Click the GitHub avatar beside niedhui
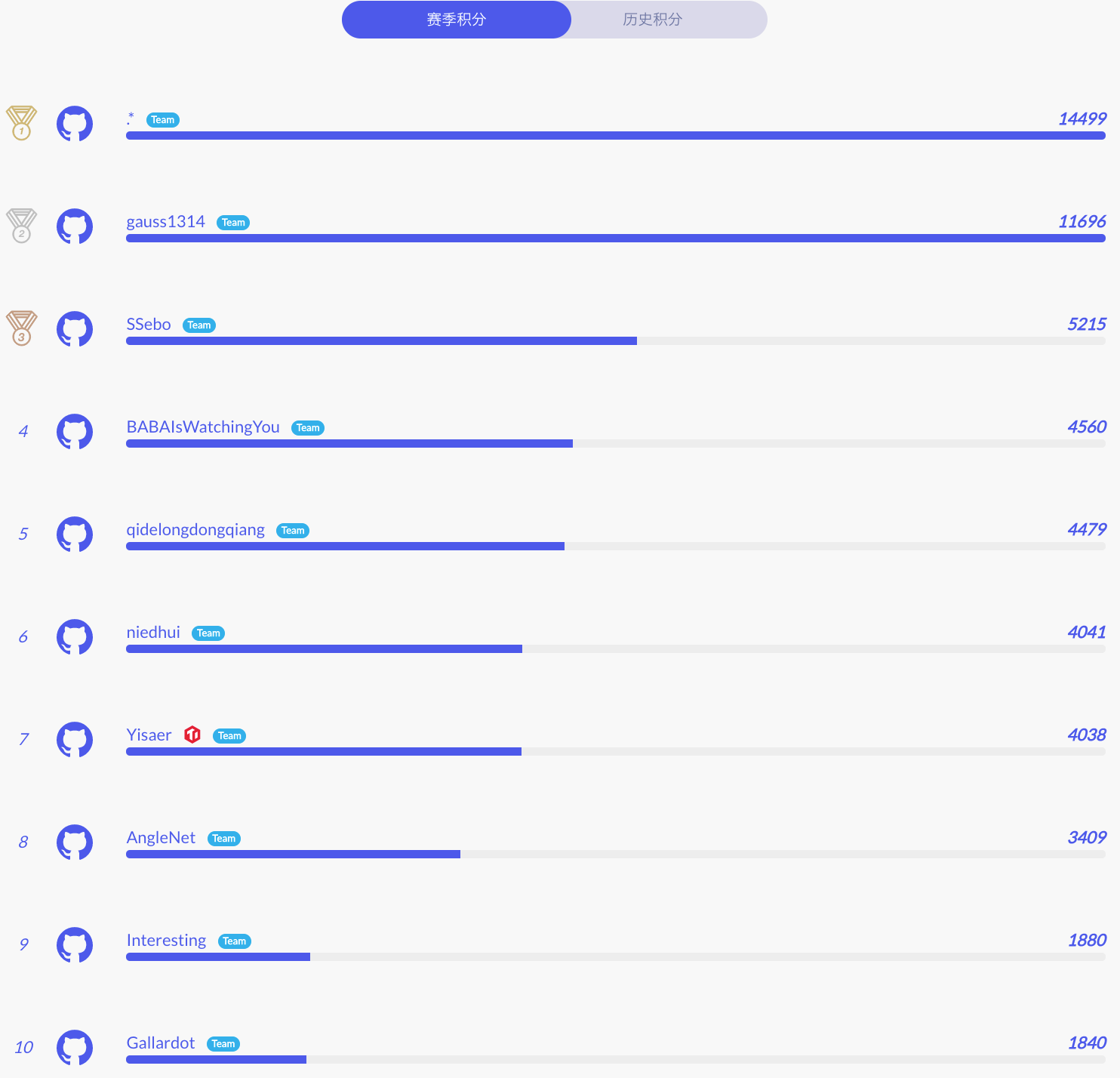The width and height of the screenshot is (1120, 1078). (x=75, y=637)
